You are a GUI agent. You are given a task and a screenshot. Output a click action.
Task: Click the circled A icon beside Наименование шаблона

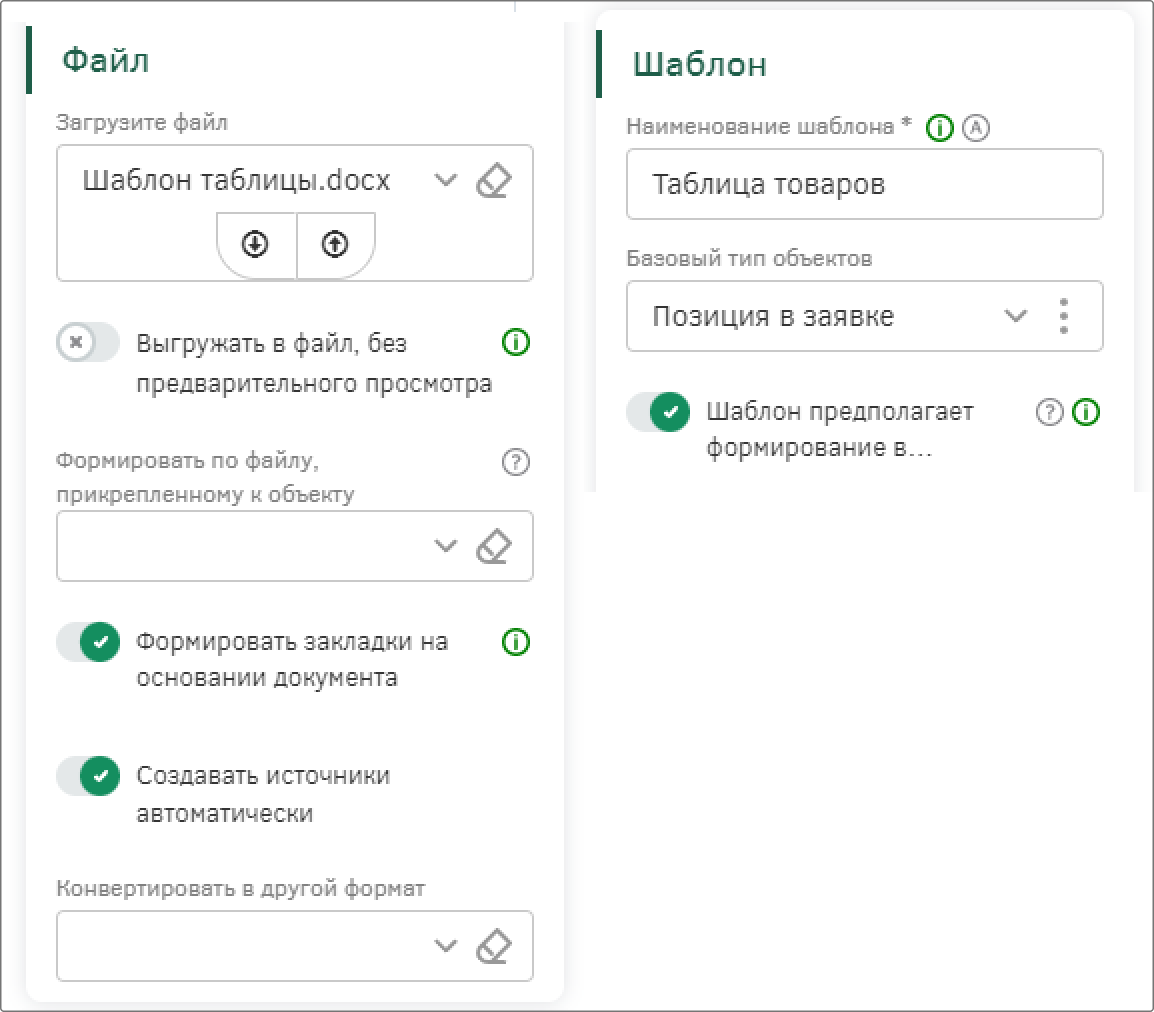tap(976, 128)
